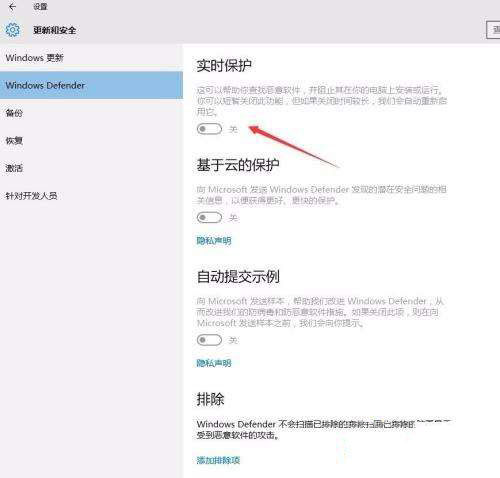Click the settings gear icon
This screenshot has height=478, width=500.
tap(13, 30)
